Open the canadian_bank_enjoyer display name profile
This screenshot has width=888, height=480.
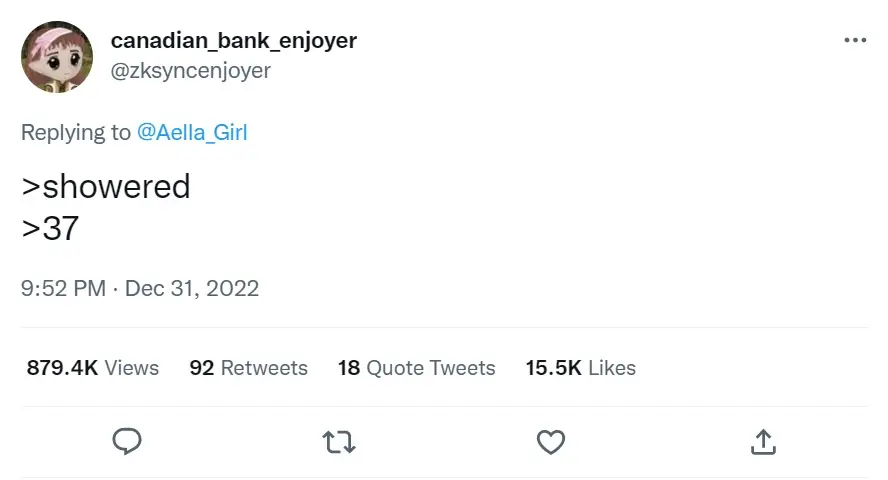coord(233,41)
